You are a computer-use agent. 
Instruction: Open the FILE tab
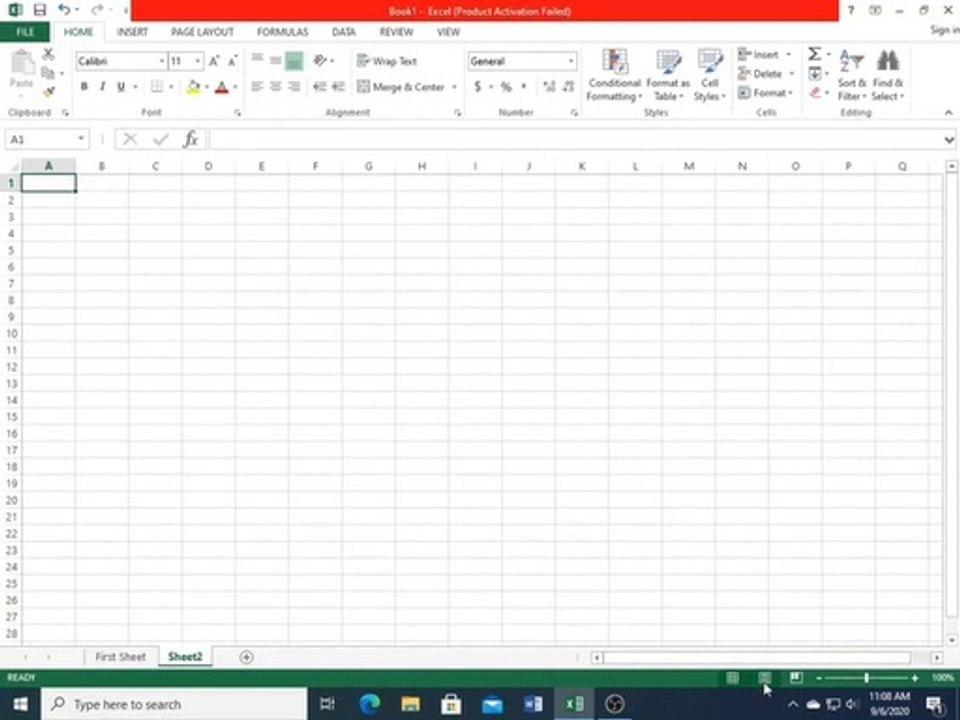[24, 32]
